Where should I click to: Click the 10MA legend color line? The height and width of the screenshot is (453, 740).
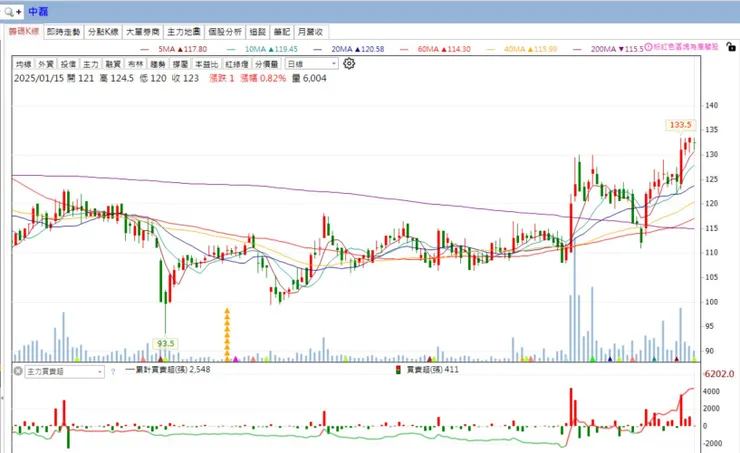pyautogui.click(x=231, y=49)
